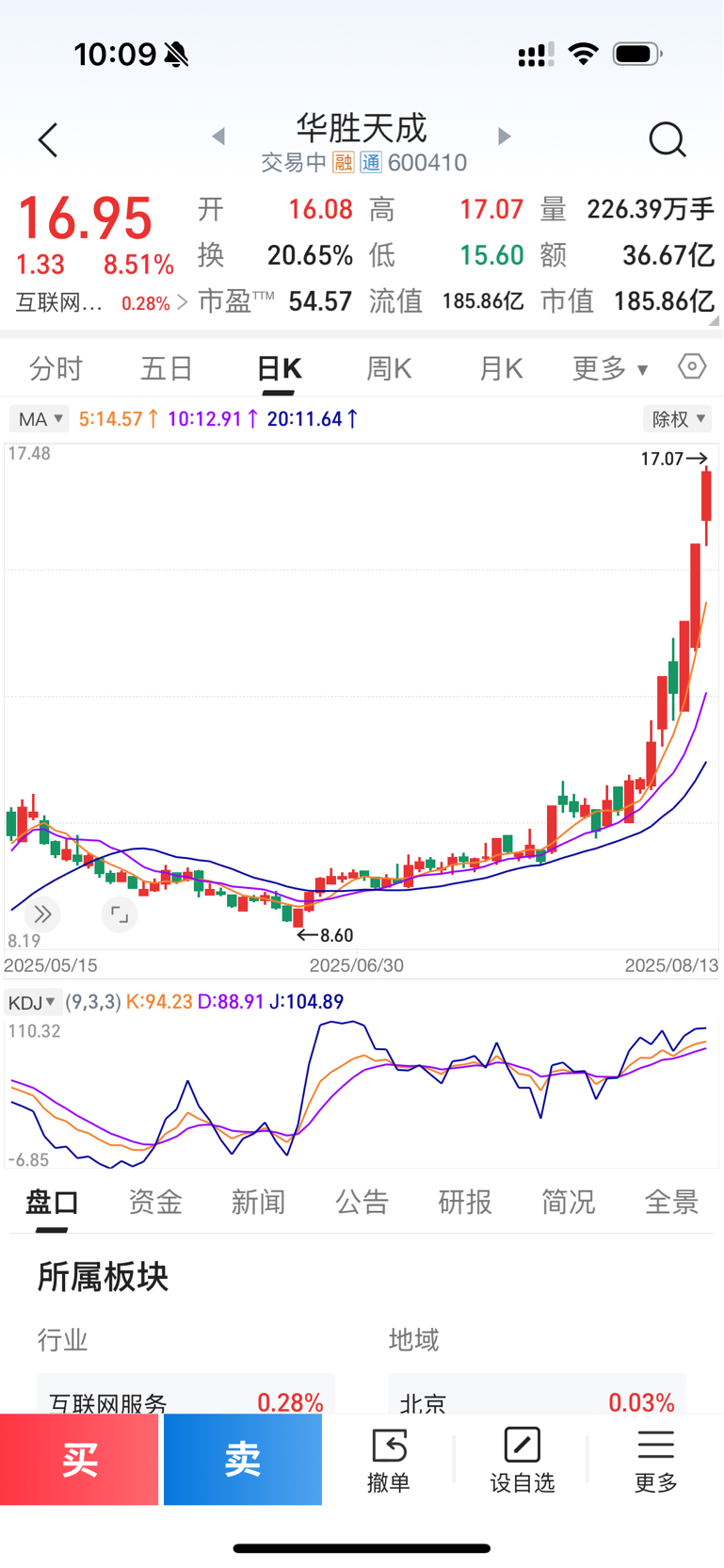The image size is (724, 1568).
Task: Open 互联网服务 industry sector card
Action: (185, 1395)
